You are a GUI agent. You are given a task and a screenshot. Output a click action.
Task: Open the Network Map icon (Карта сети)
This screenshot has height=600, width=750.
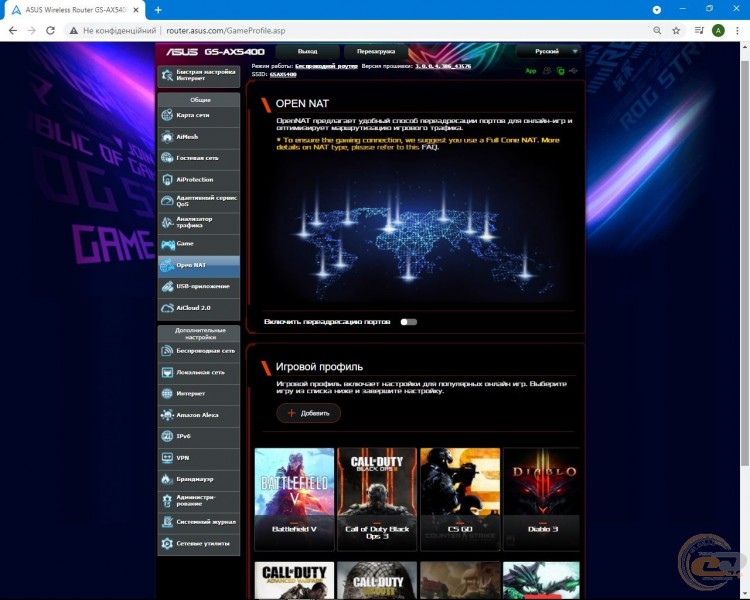167,115
